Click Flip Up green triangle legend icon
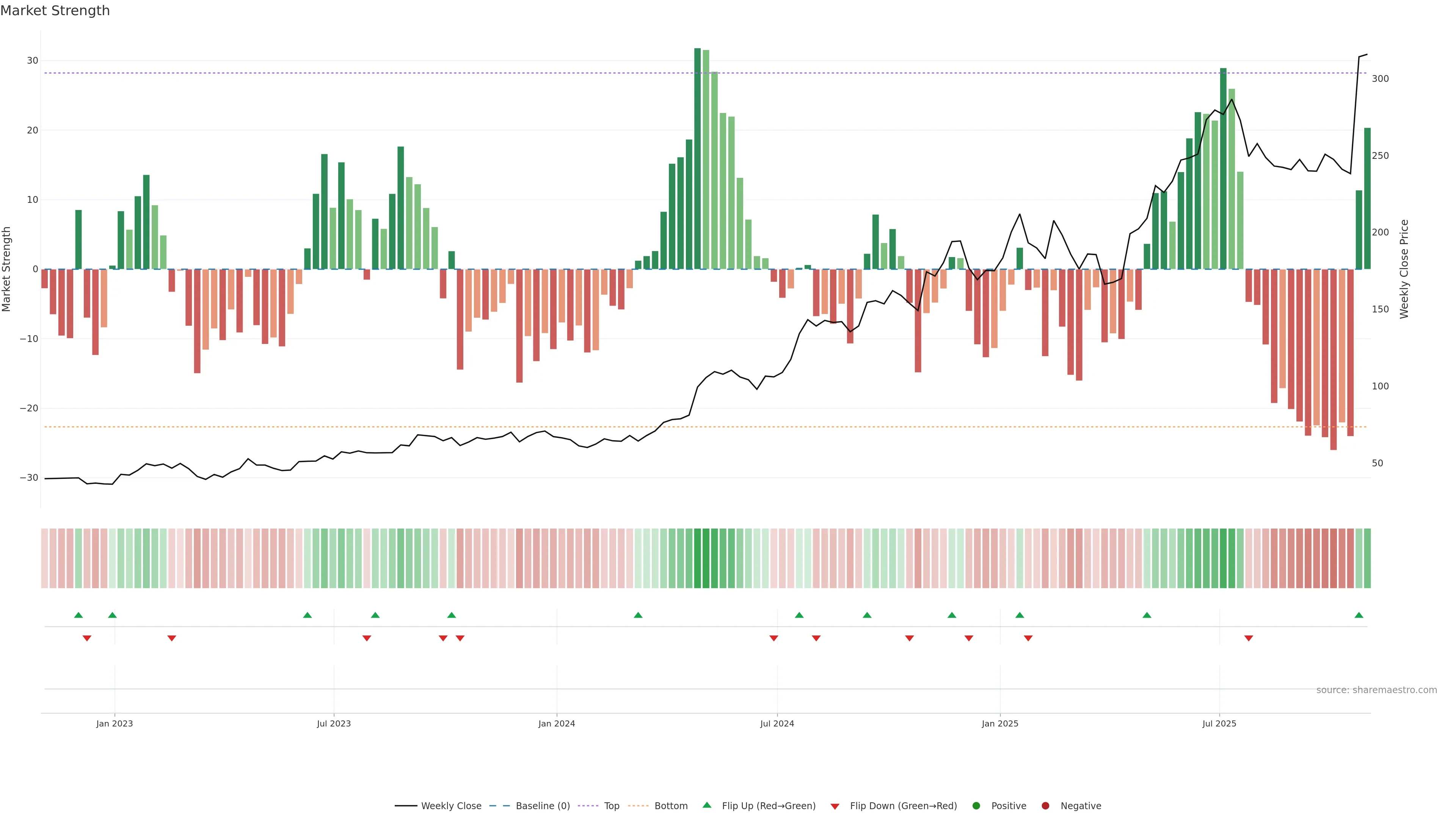 706,805
